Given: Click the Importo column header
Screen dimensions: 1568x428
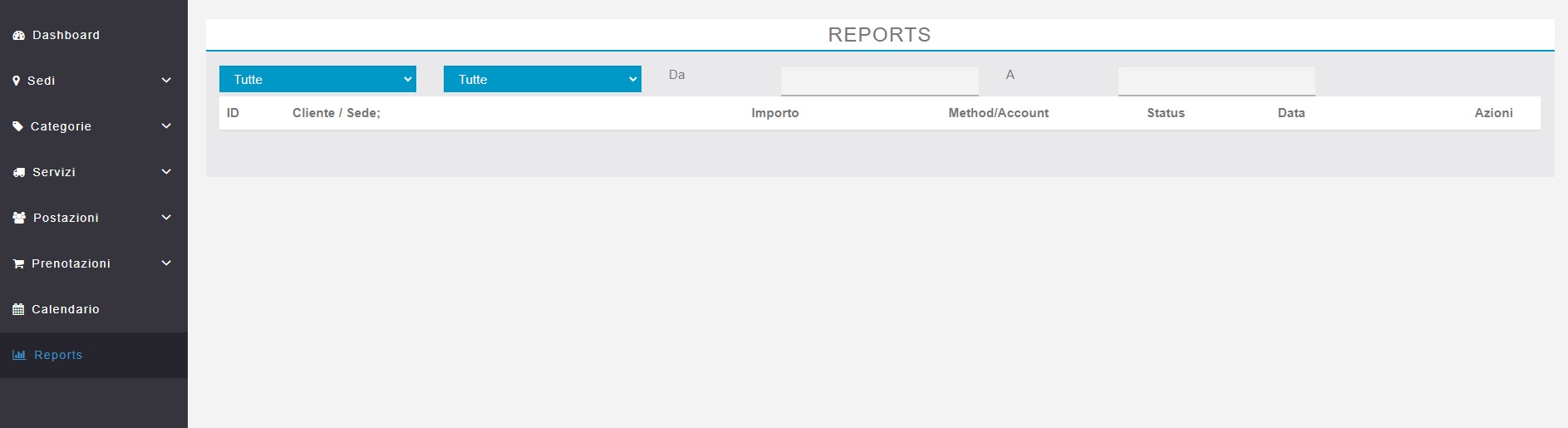Looking at the screenshot, I should click(774, 113).
